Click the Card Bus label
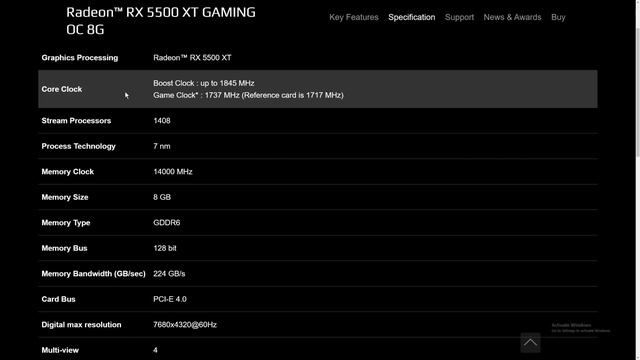Image resolution: width=640 pixels, height=360 pixels. coord(58,299)
